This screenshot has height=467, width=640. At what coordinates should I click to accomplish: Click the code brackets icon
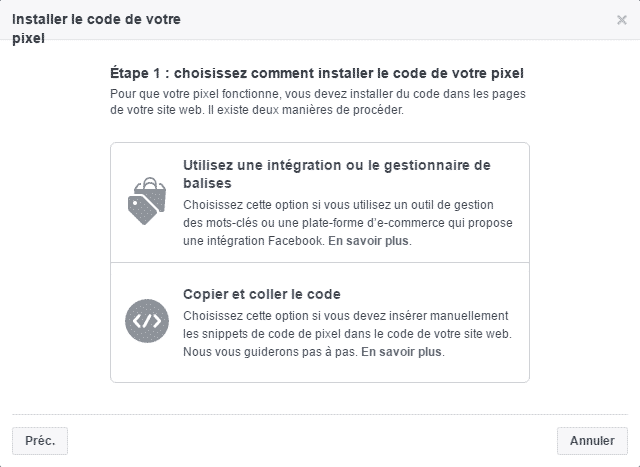click(146, 321)
